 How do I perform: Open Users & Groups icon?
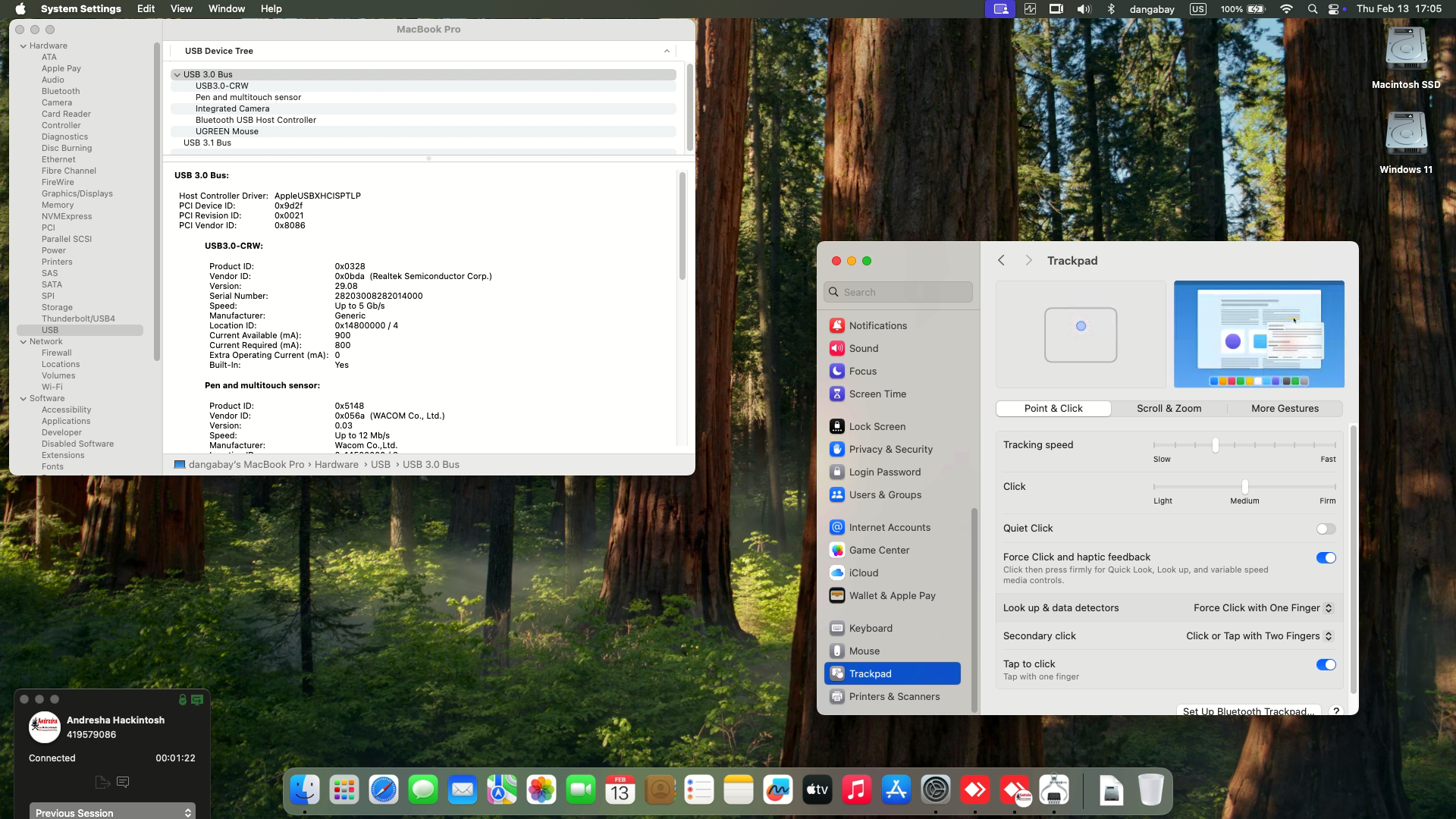(x=837, y=494)
